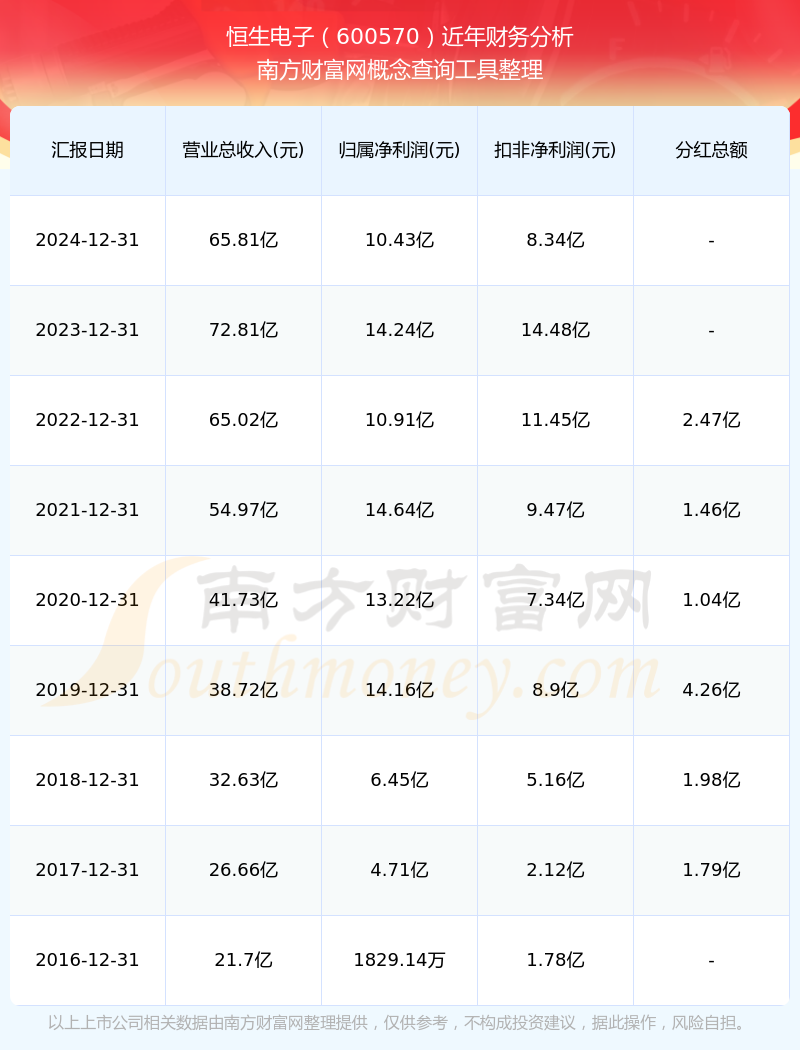Click dividend value 4.26亿
Viewport: 800px width, 1050px height.
[x=712, y=690]
